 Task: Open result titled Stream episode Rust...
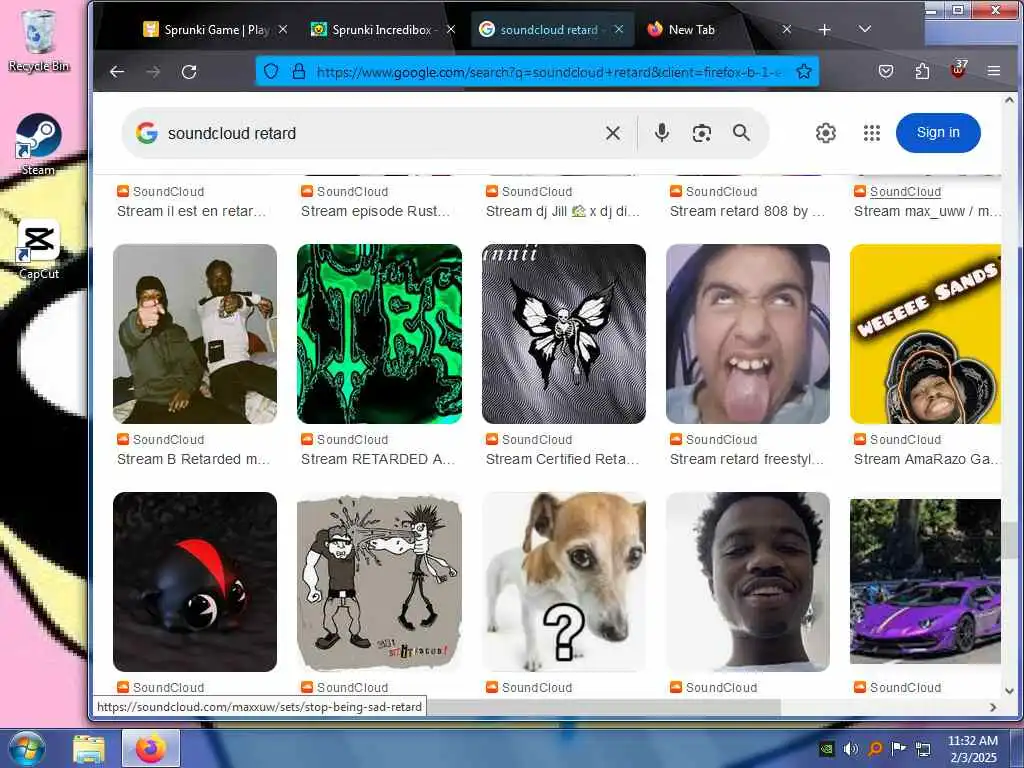[x=376, y=211]
